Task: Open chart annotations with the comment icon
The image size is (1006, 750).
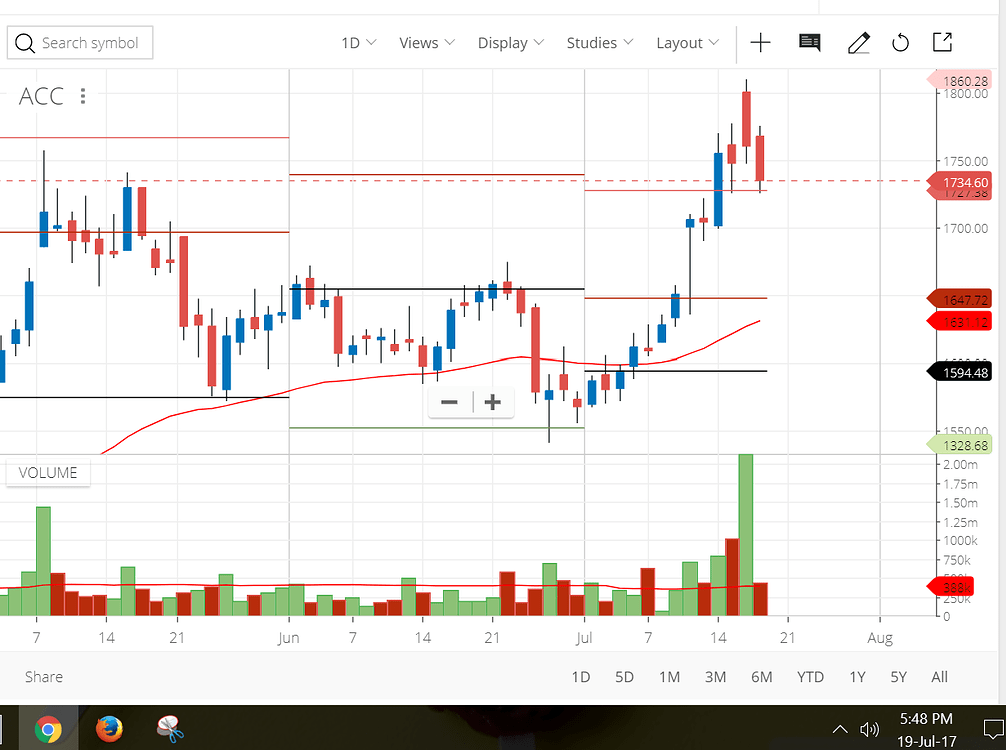Action: [x=809, y=43]
